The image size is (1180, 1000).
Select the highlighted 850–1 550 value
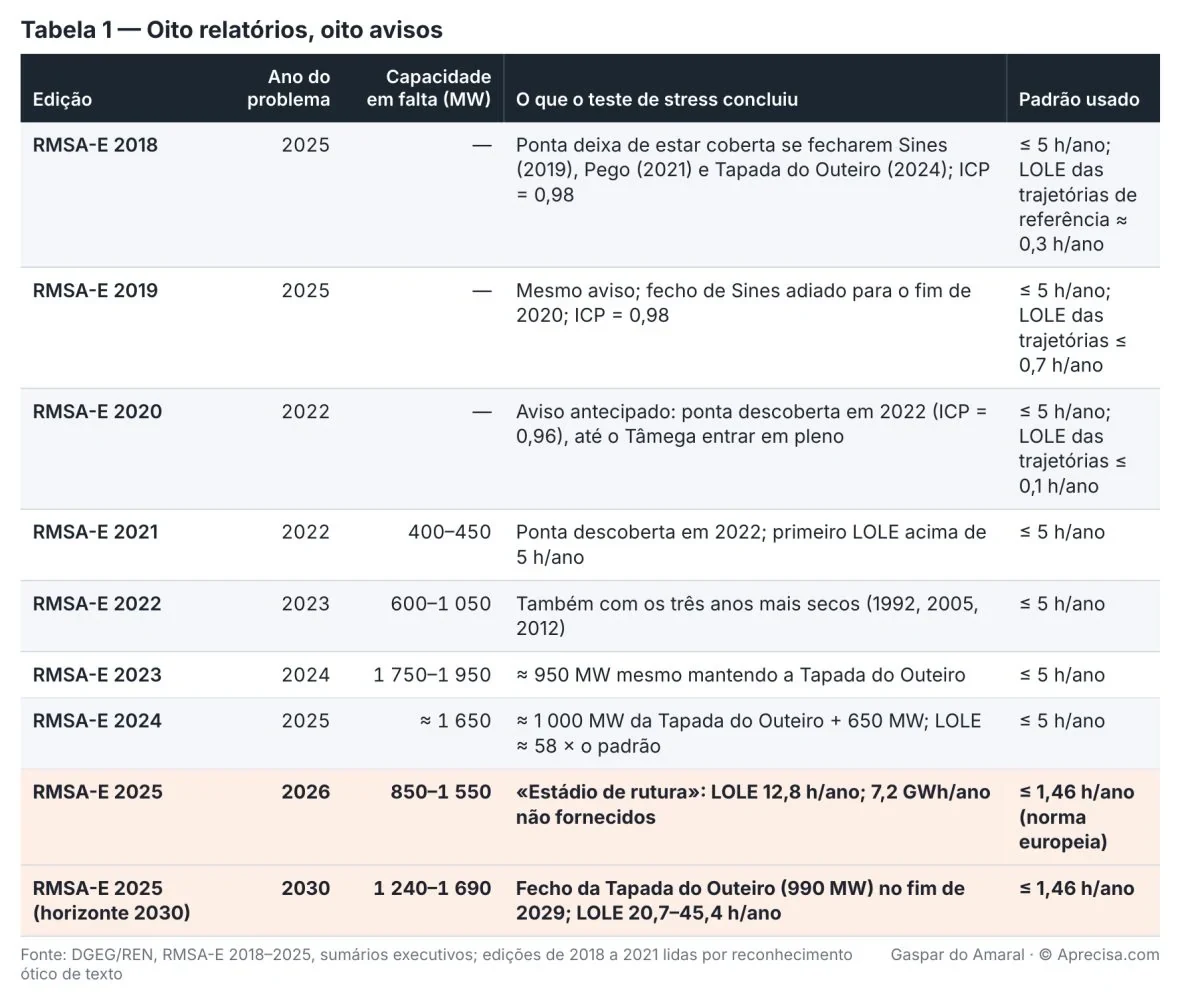pyautogui.click(x=440, y=792)
